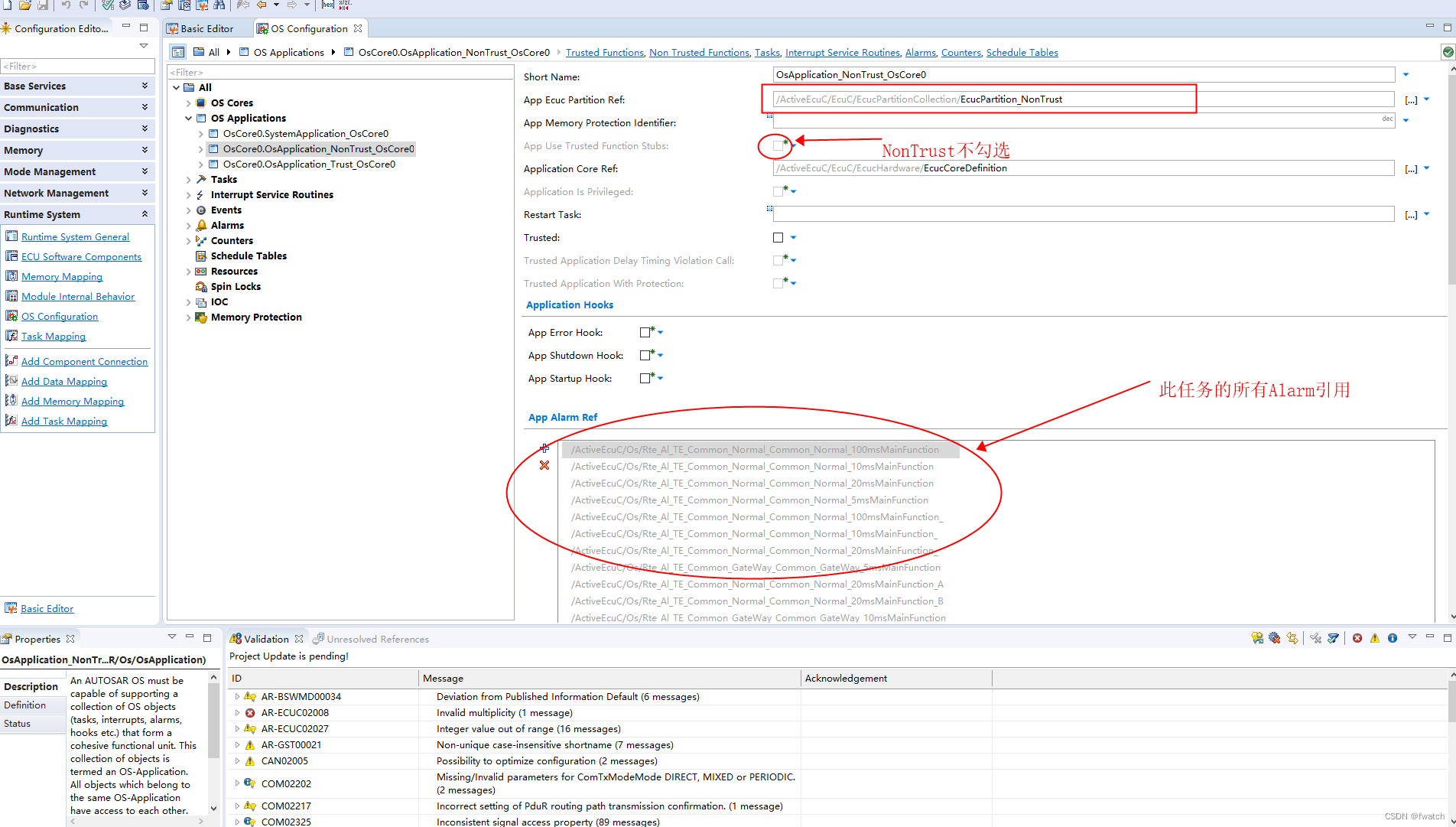Switch to the Basic Editor tab

pyautogui.click(x=206, y=28)
